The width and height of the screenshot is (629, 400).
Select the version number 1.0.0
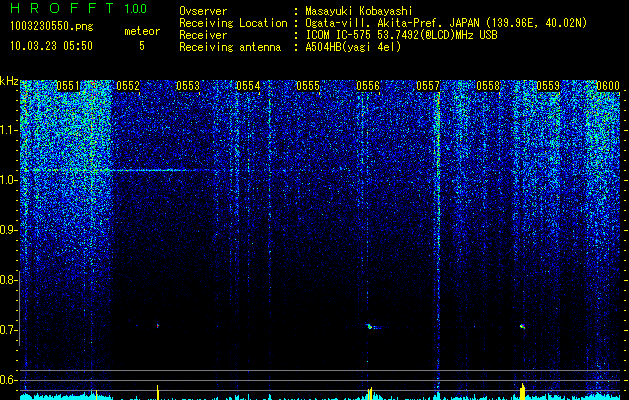pos(135,8)
